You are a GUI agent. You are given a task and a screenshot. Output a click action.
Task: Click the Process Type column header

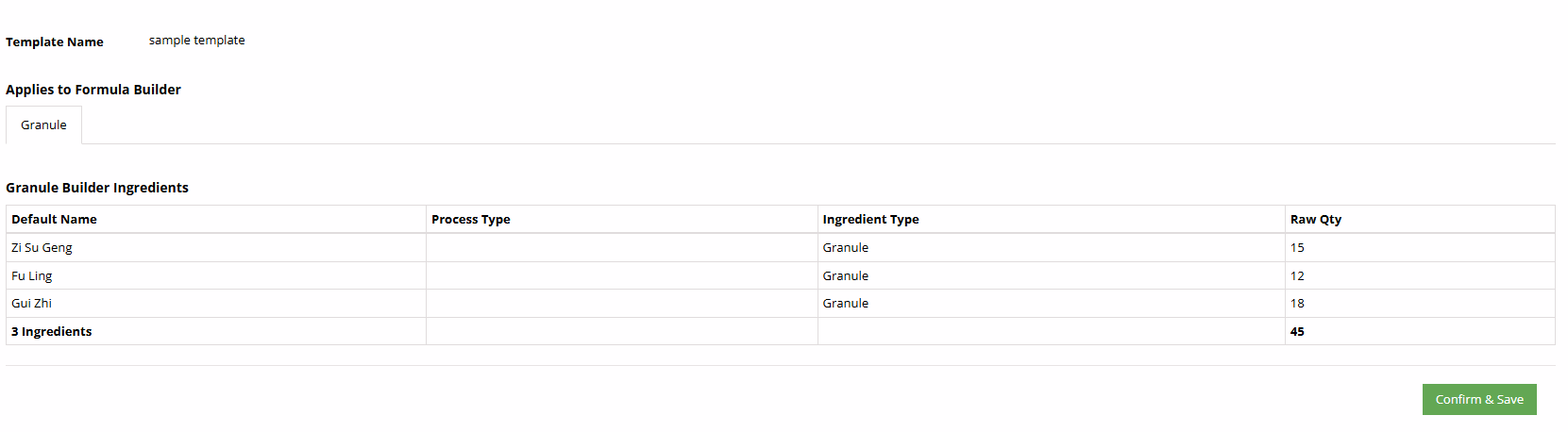[x=470, y=219]
